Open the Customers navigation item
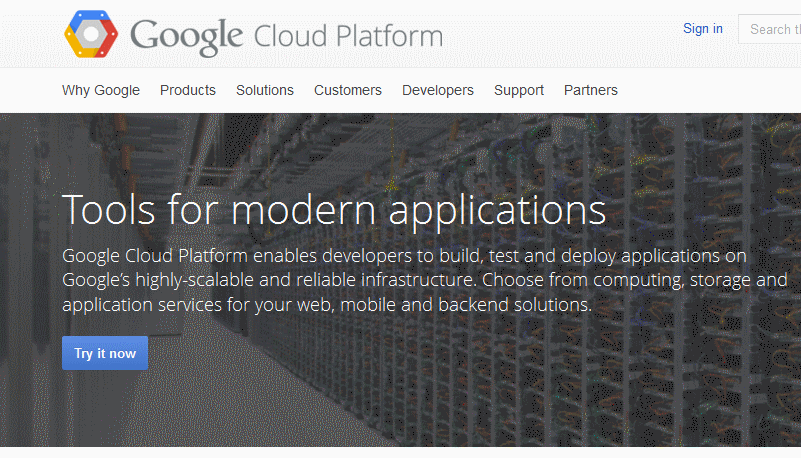 348,90
